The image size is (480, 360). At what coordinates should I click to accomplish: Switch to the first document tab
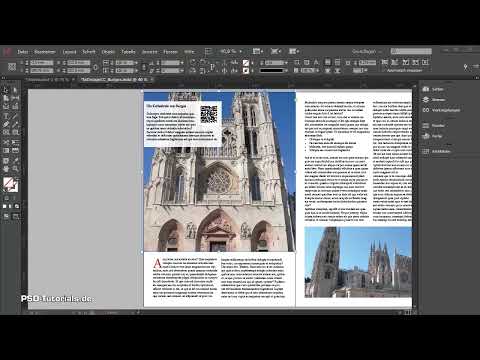(x=50, y=80)
